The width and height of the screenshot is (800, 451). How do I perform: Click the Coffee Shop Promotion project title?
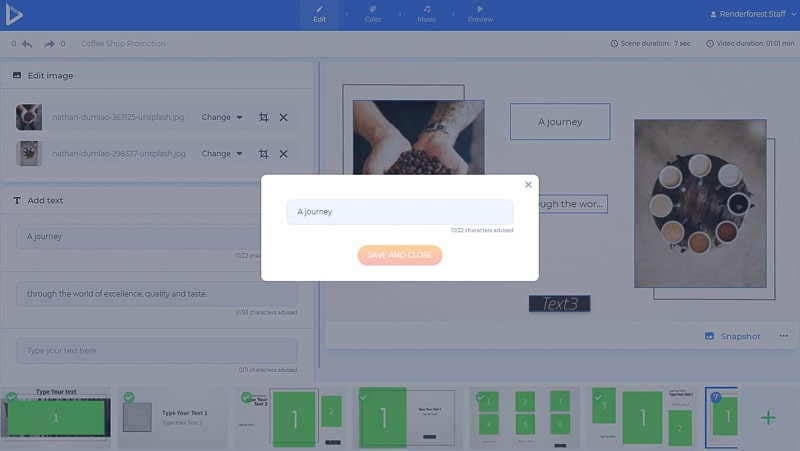123,44
